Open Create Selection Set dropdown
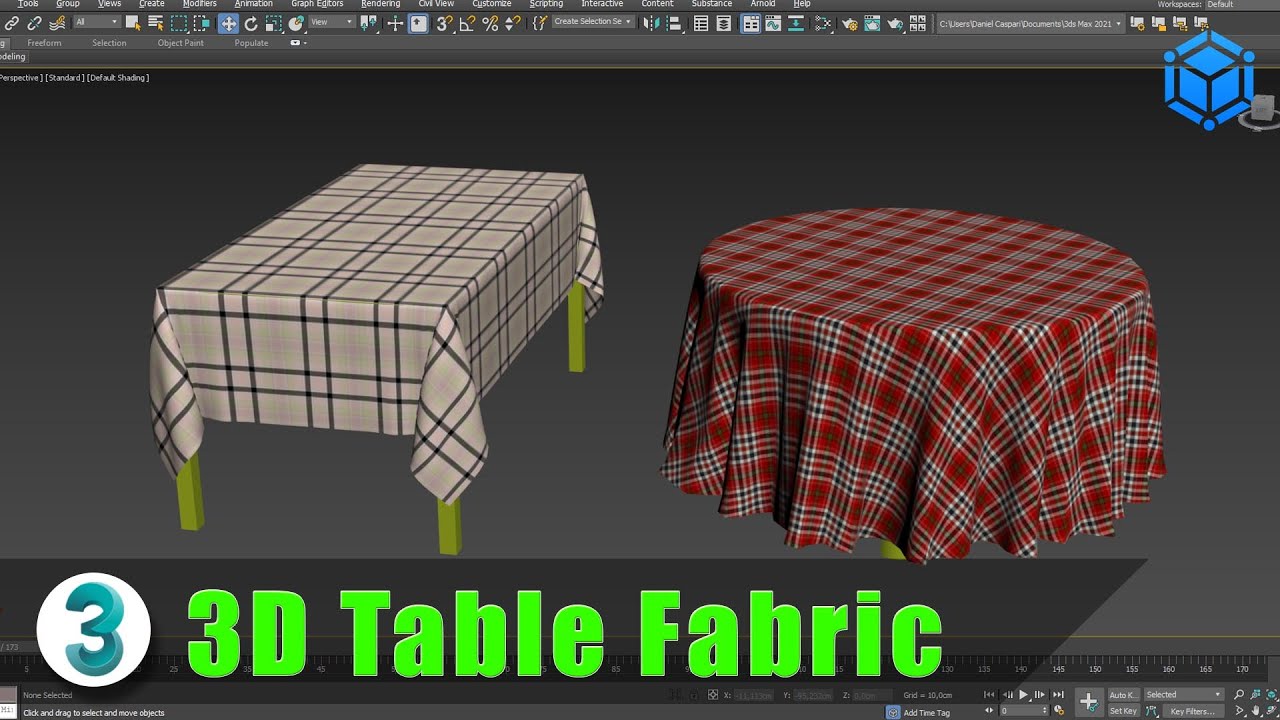The image size is (1280, 720). point(593,22)
